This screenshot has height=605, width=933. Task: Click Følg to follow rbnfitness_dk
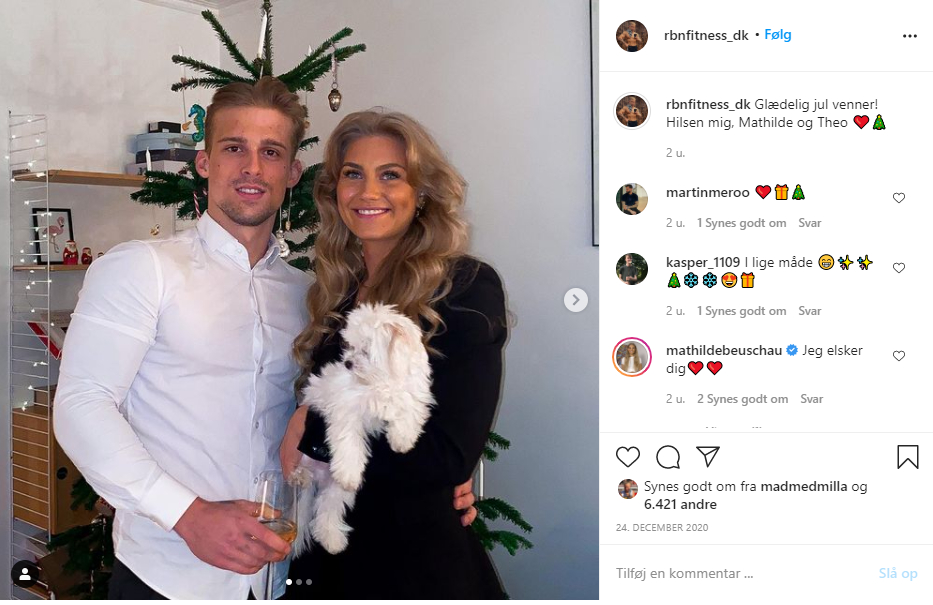pyautogui.click(x=778, y=35)
